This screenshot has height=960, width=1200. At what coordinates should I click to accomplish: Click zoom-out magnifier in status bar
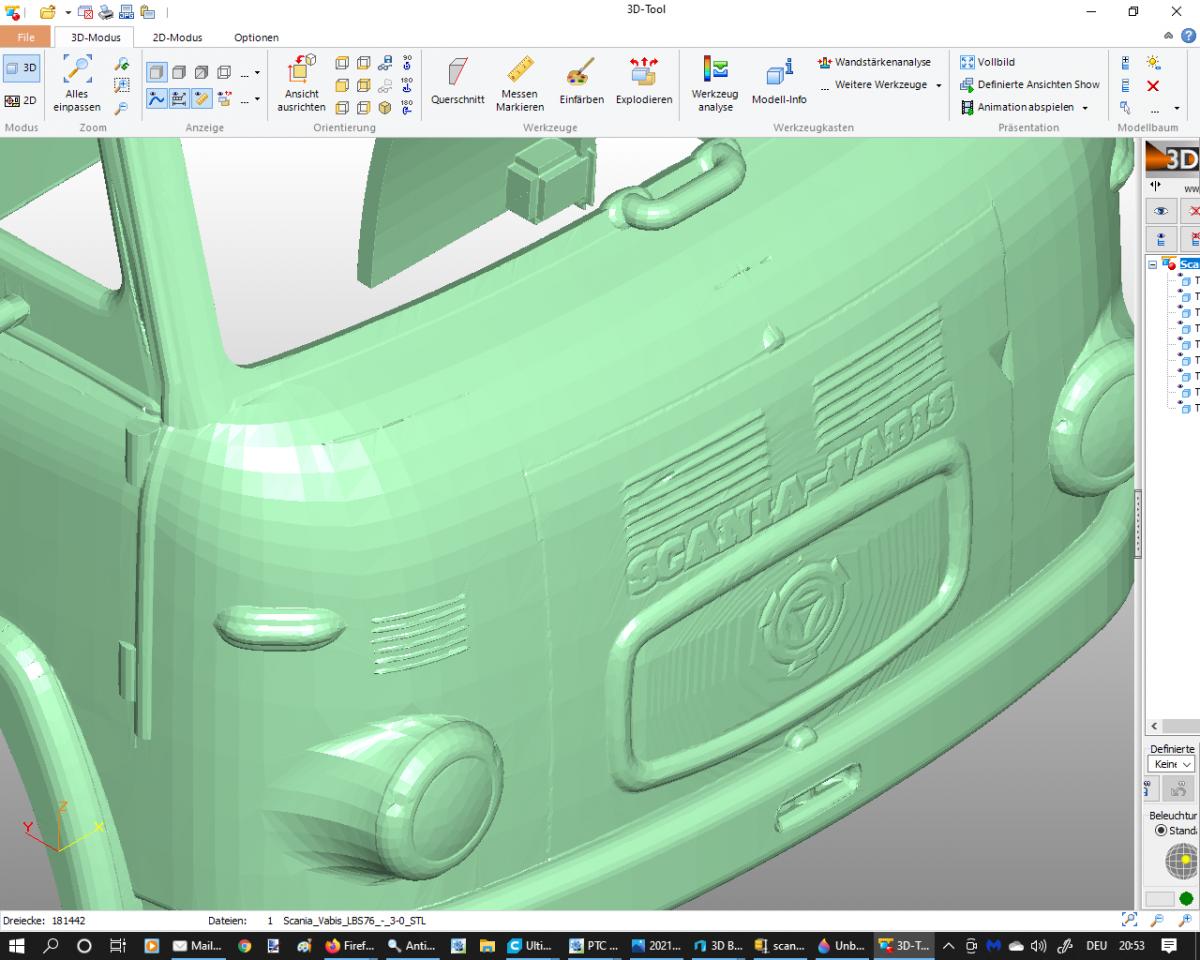click(1158, 920)
